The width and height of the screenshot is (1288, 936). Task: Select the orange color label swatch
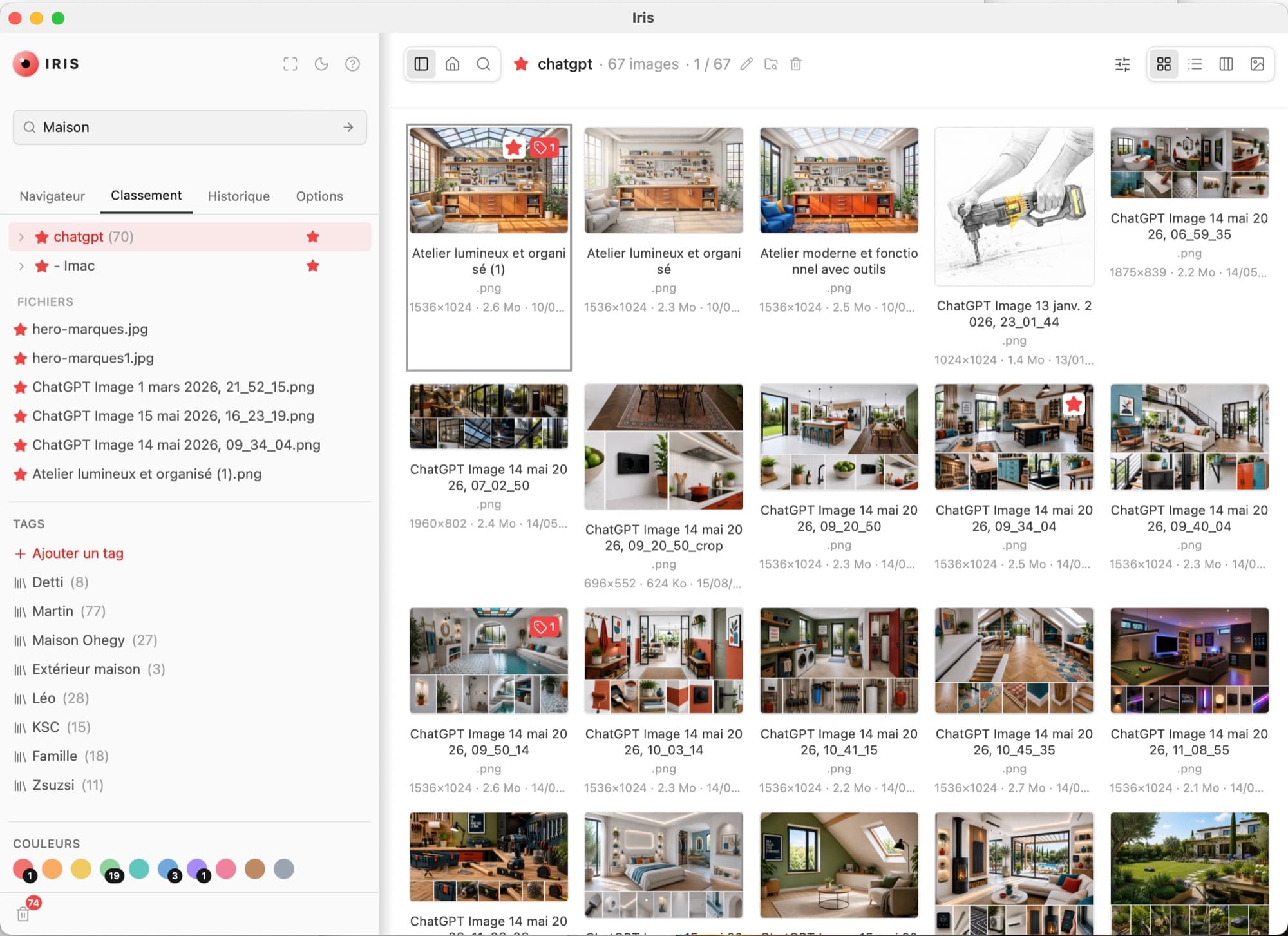point(52,869)
